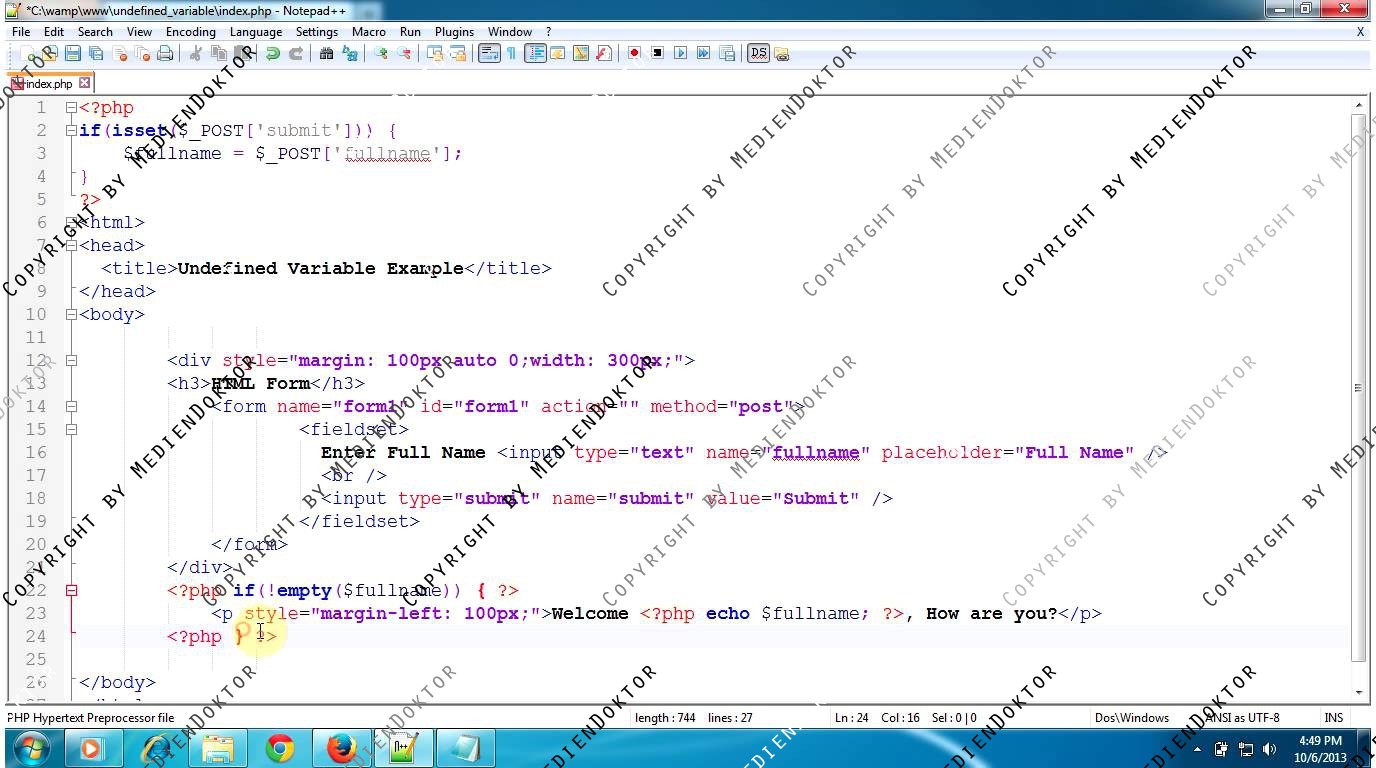Collapse the fold marker on line 2
The image size is (1376, 768).
pyautogui.click(x=71, y=131)
